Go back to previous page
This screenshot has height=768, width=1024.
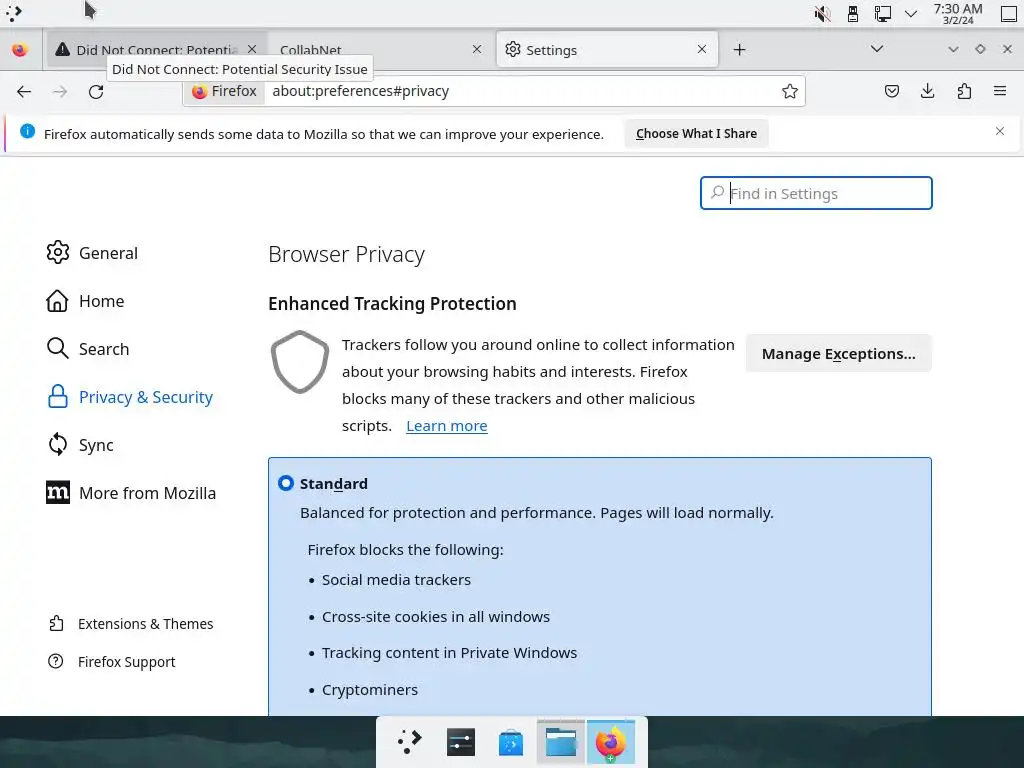pyautogui.click(x=24, y=91)
